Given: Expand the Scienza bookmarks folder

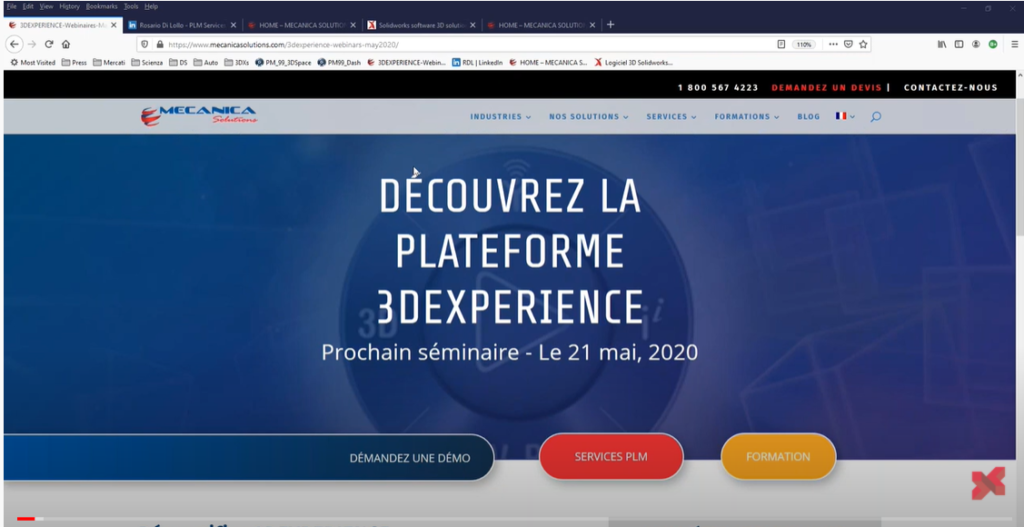Looking at the screenshot, I should click(147, 63).
